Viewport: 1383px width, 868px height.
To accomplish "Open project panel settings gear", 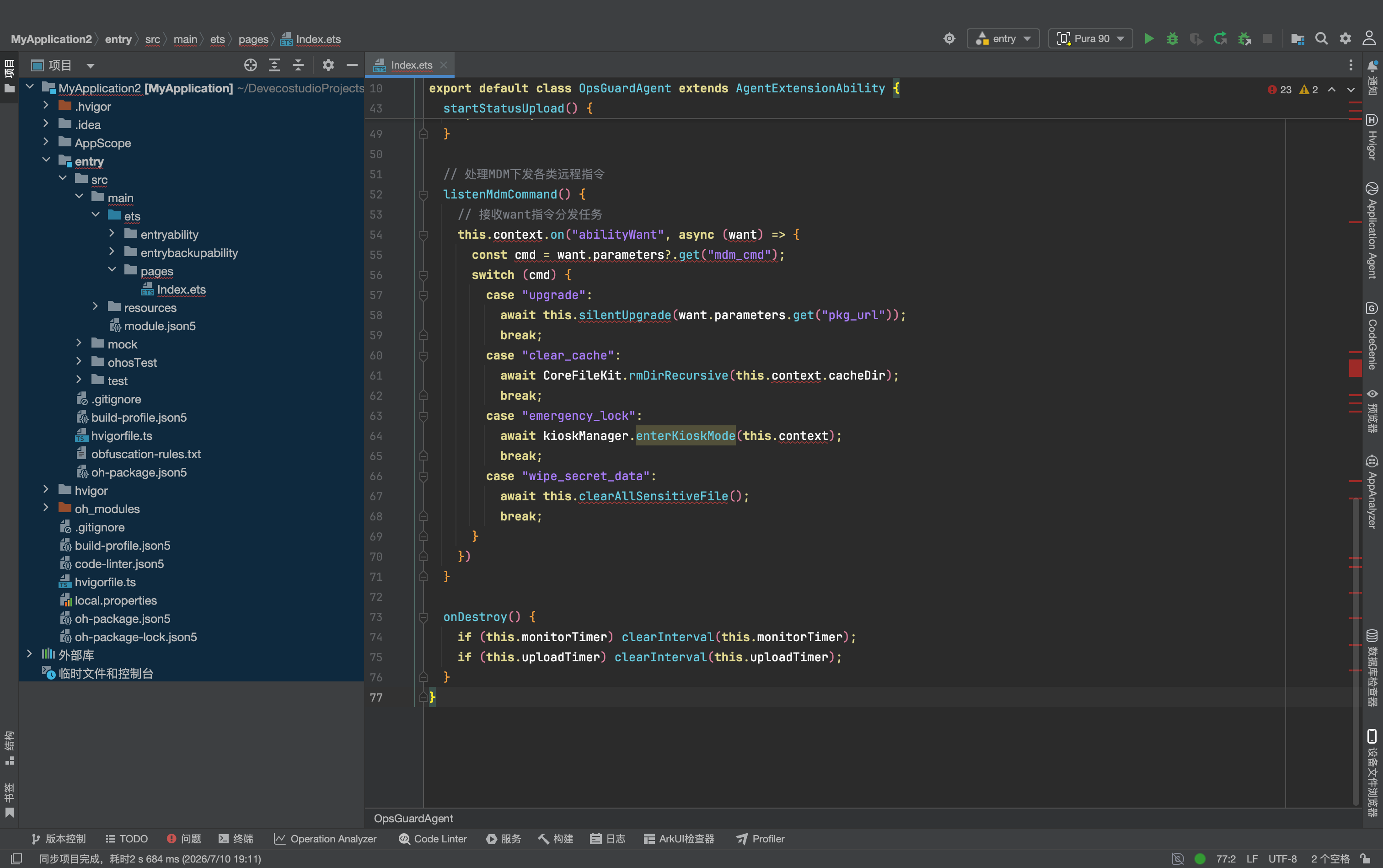I will click(x=328, y=65).
